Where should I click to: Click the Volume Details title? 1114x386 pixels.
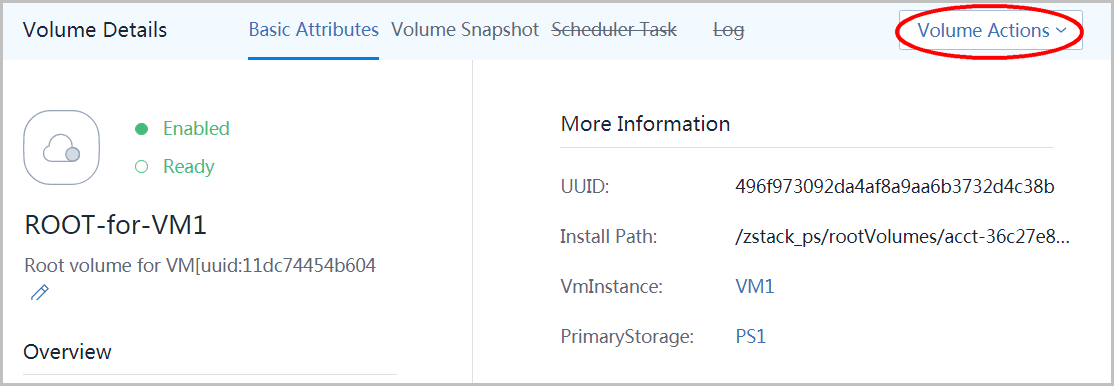point(95,30)
